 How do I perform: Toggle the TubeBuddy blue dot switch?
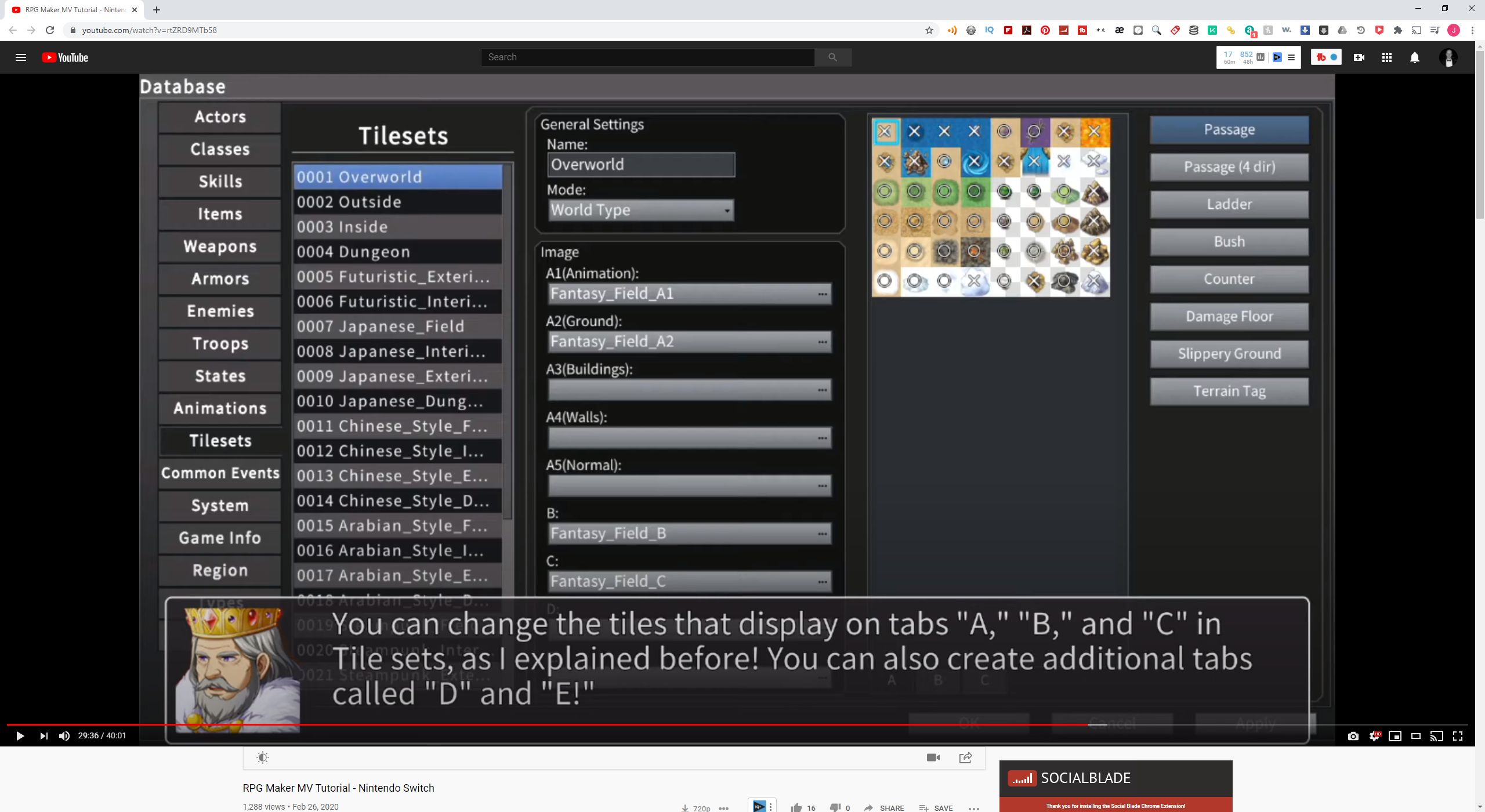click(x=1334, y=57)
